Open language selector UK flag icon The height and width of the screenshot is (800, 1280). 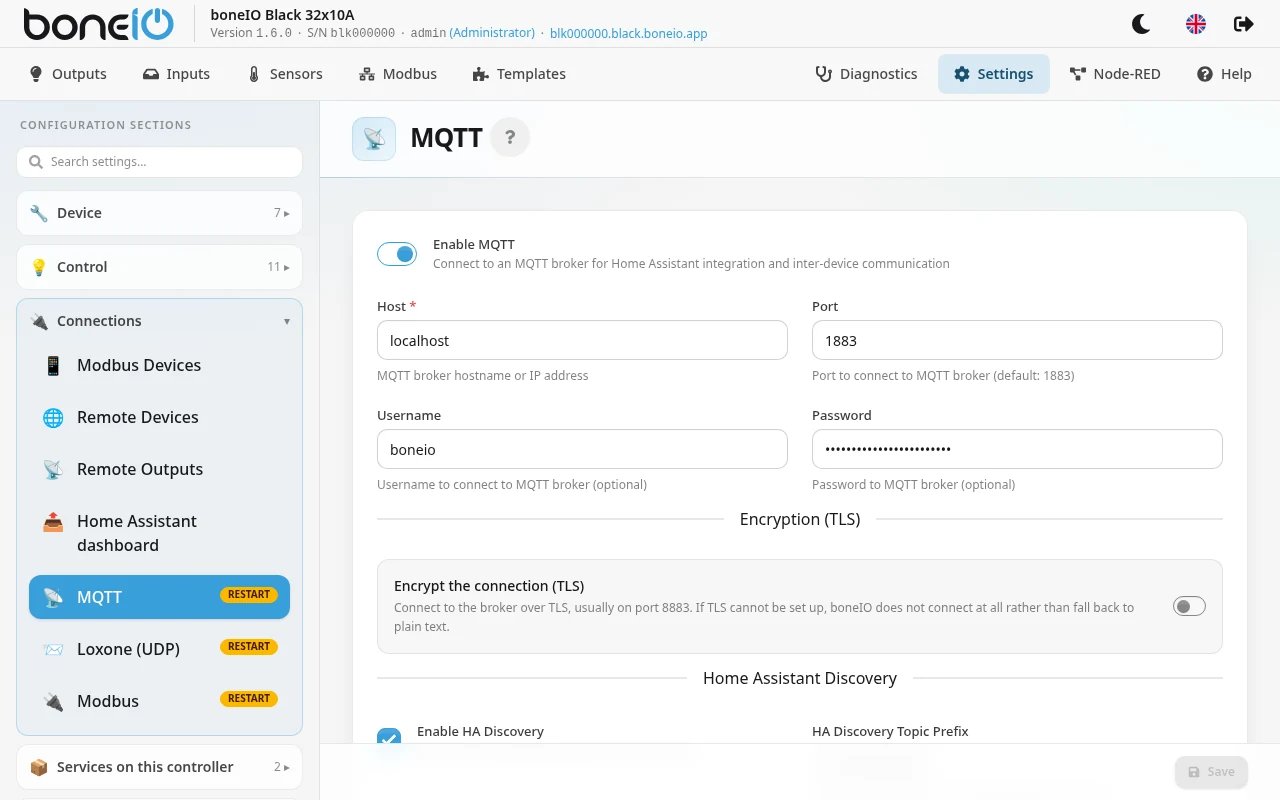[x=1195, y=24]
